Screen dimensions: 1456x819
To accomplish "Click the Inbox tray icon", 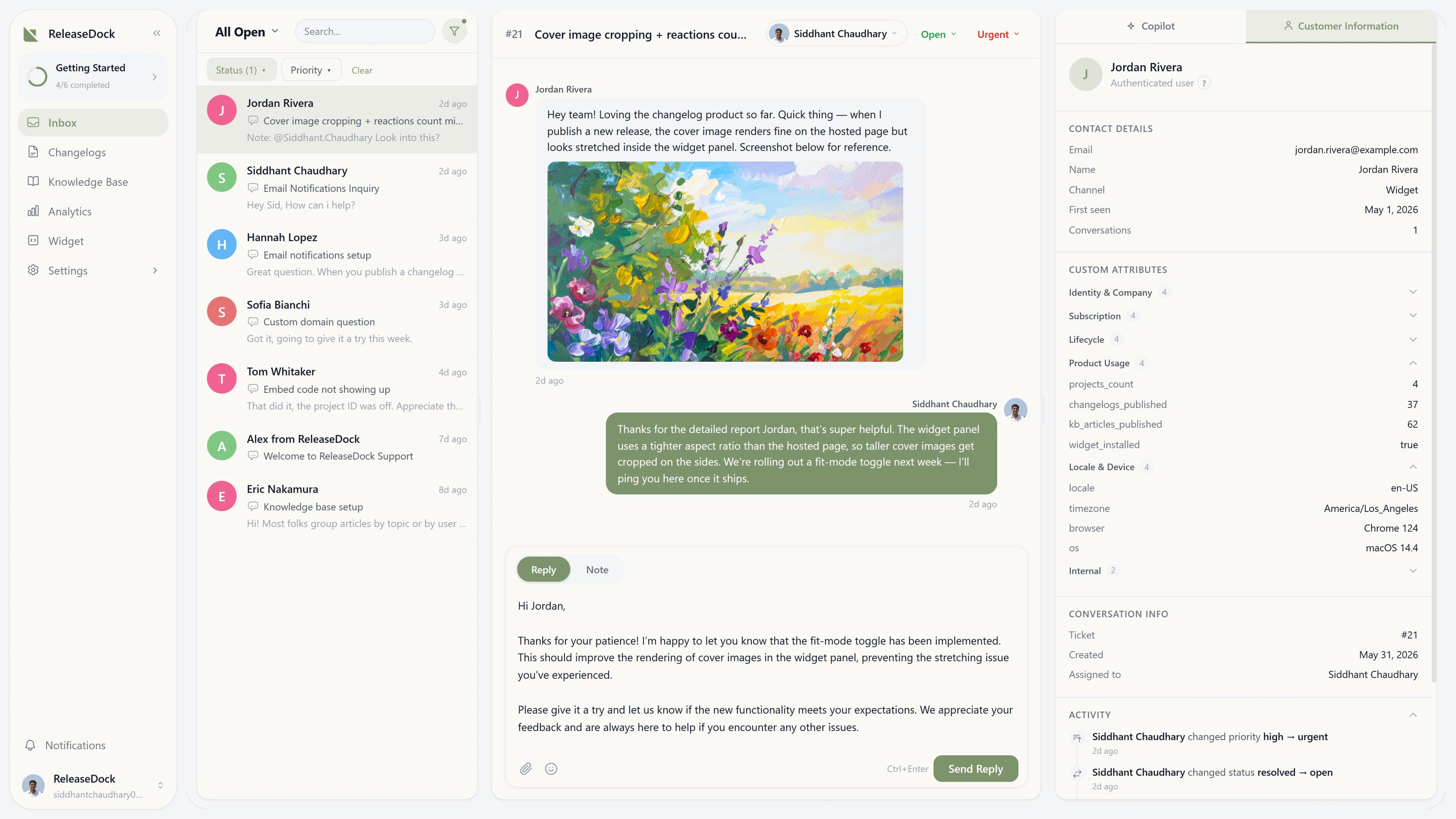I will click(x=33, y=122).
